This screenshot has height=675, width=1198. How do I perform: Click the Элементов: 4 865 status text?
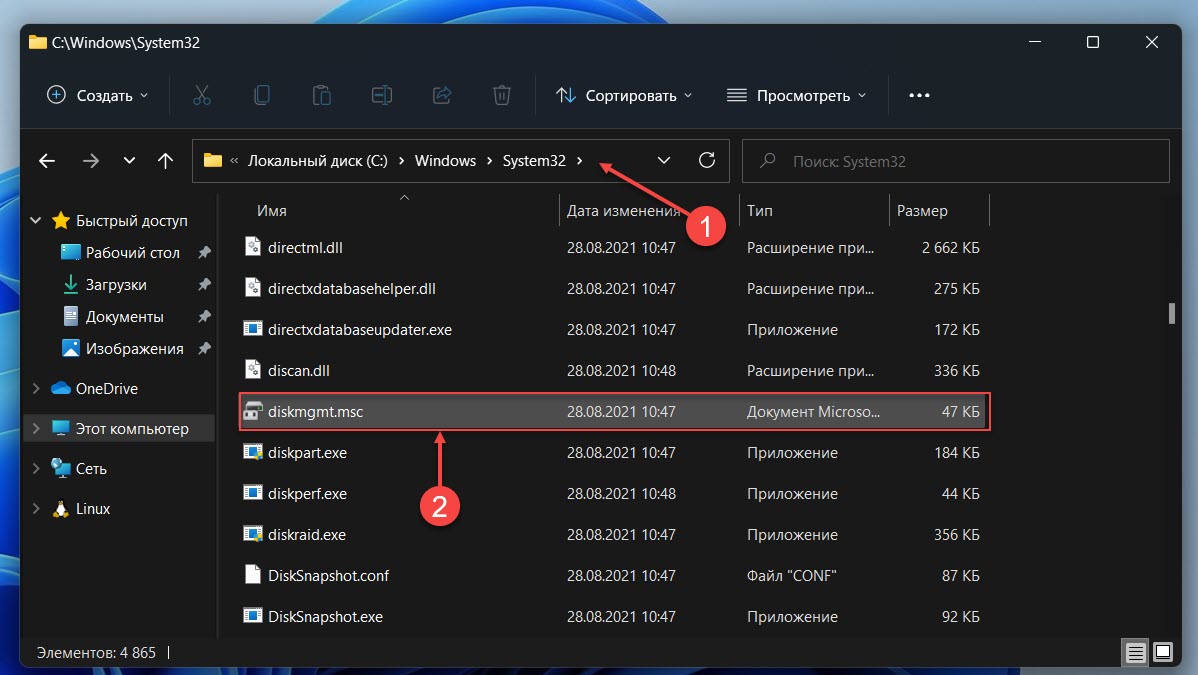point(96,653)
